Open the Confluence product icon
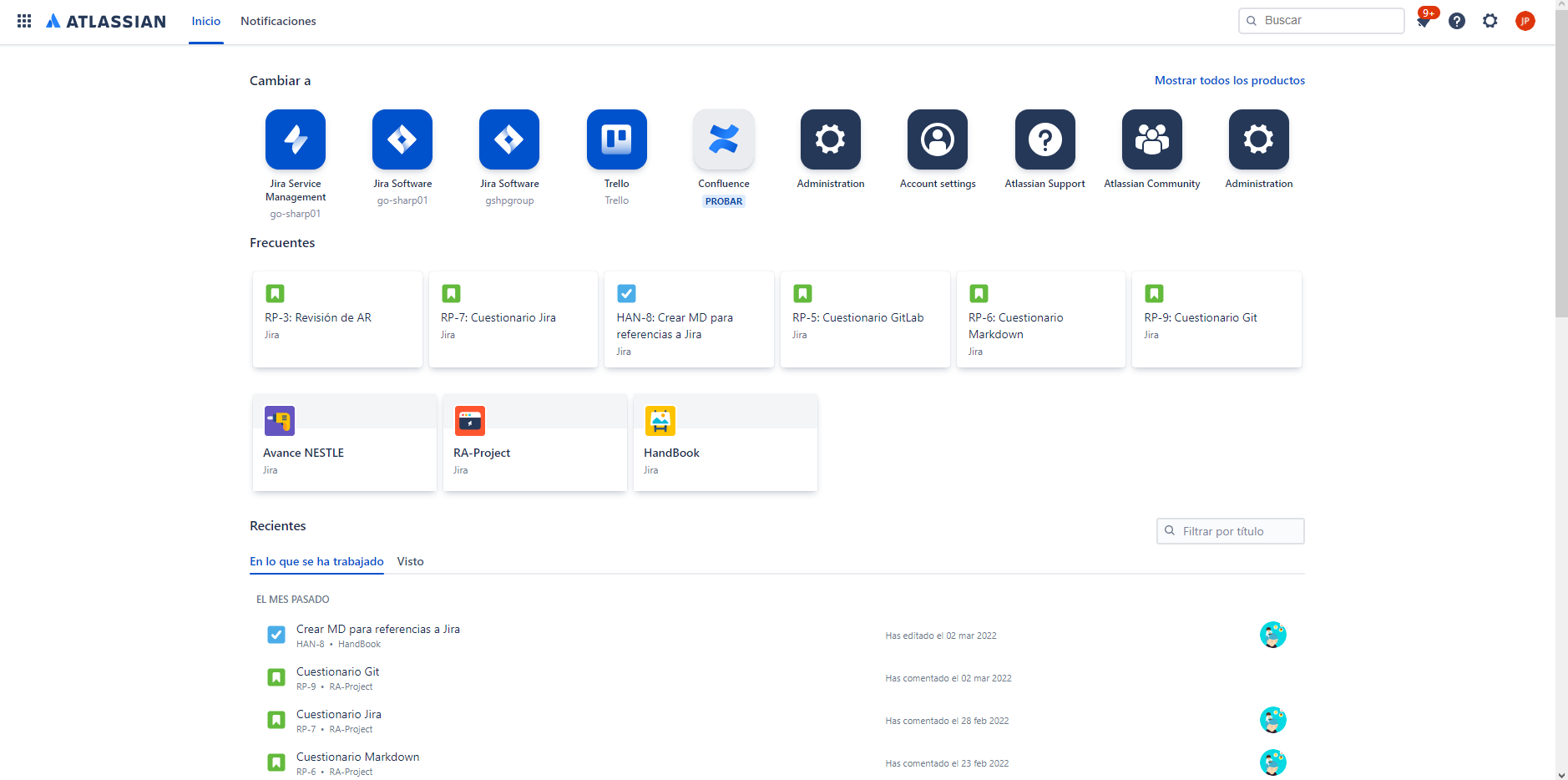 [x=724, y=139]
